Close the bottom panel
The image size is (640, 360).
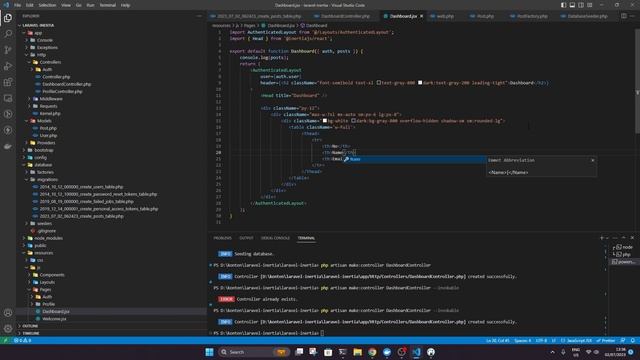(632, 238)
